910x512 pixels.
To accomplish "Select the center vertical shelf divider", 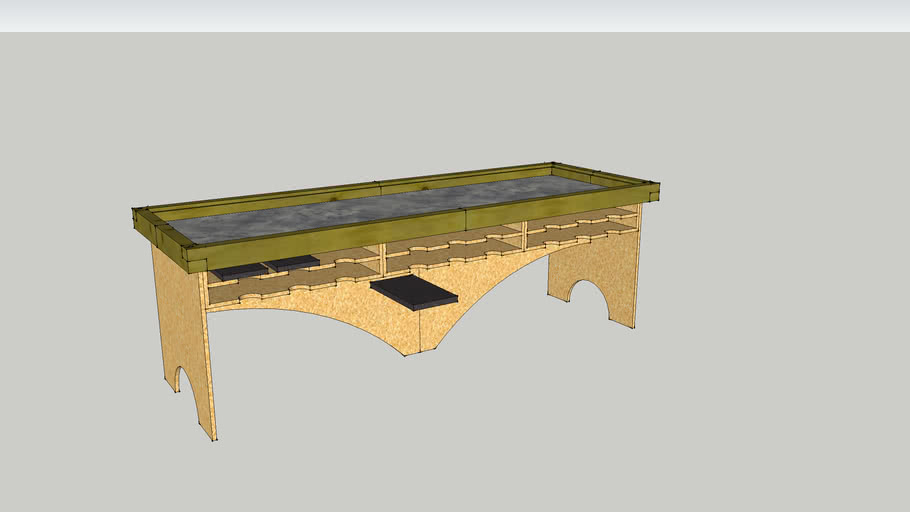I will coord(383,259).
